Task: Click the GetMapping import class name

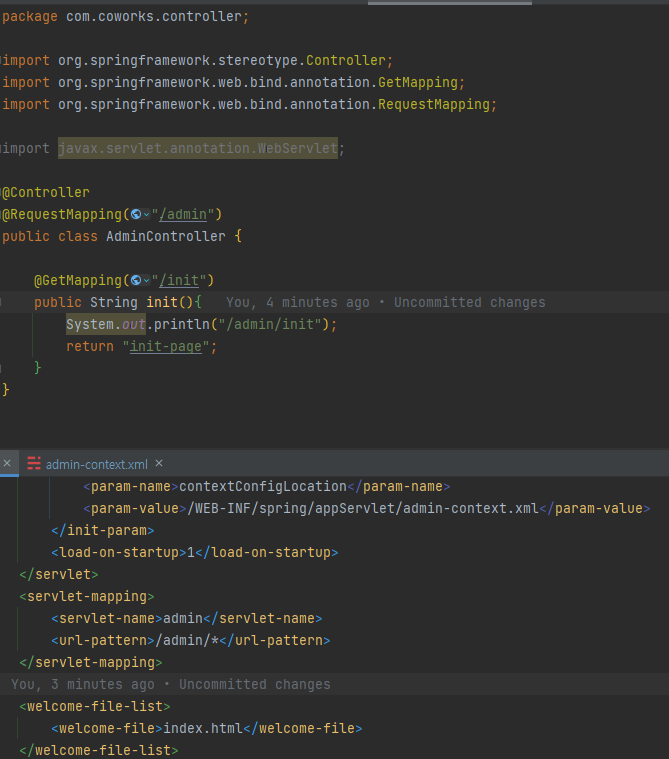Action: pyautogui.click(x=418, y=82)
